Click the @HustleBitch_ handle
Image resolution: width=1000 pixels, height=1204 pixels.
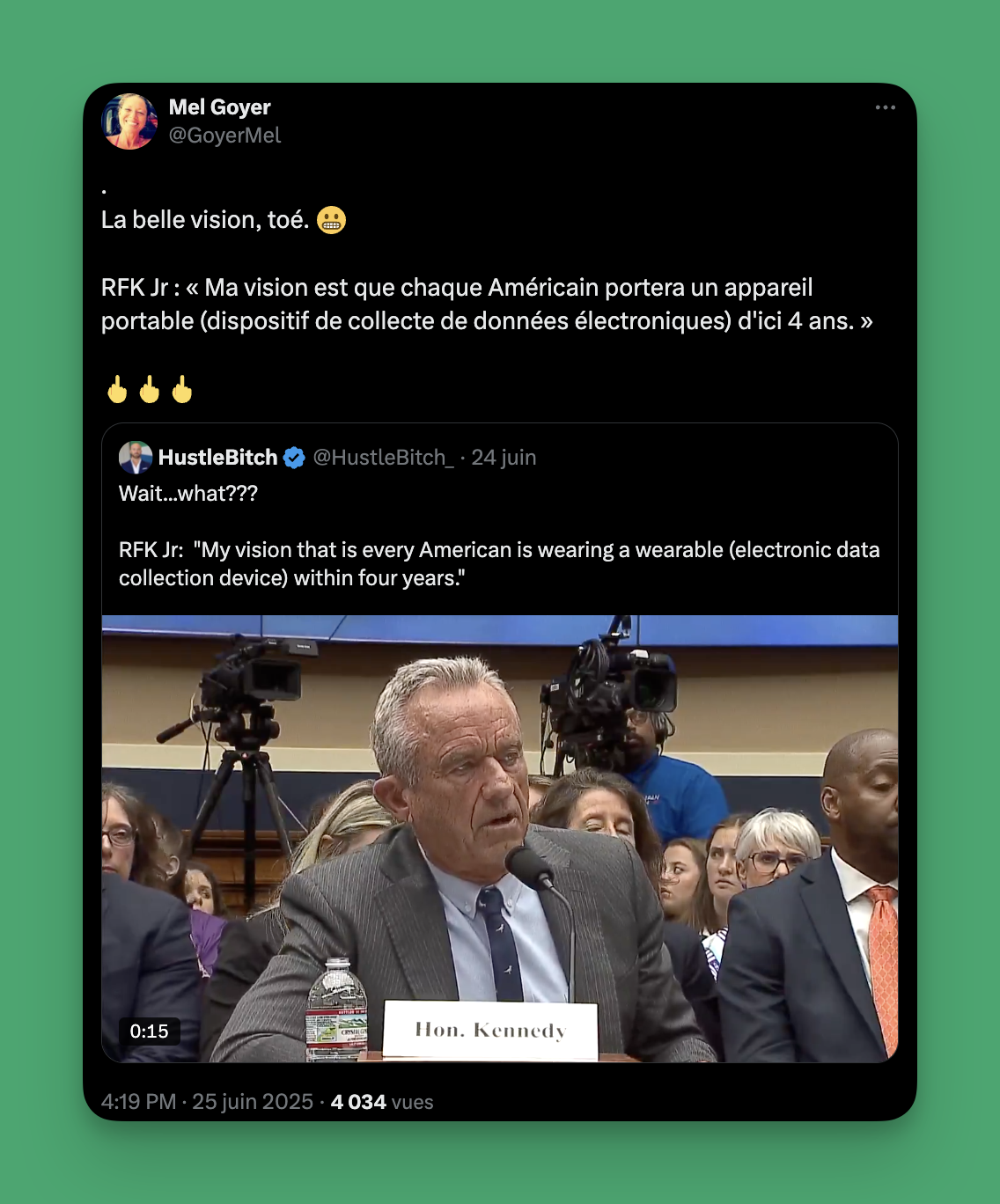(x=383, y=458)
